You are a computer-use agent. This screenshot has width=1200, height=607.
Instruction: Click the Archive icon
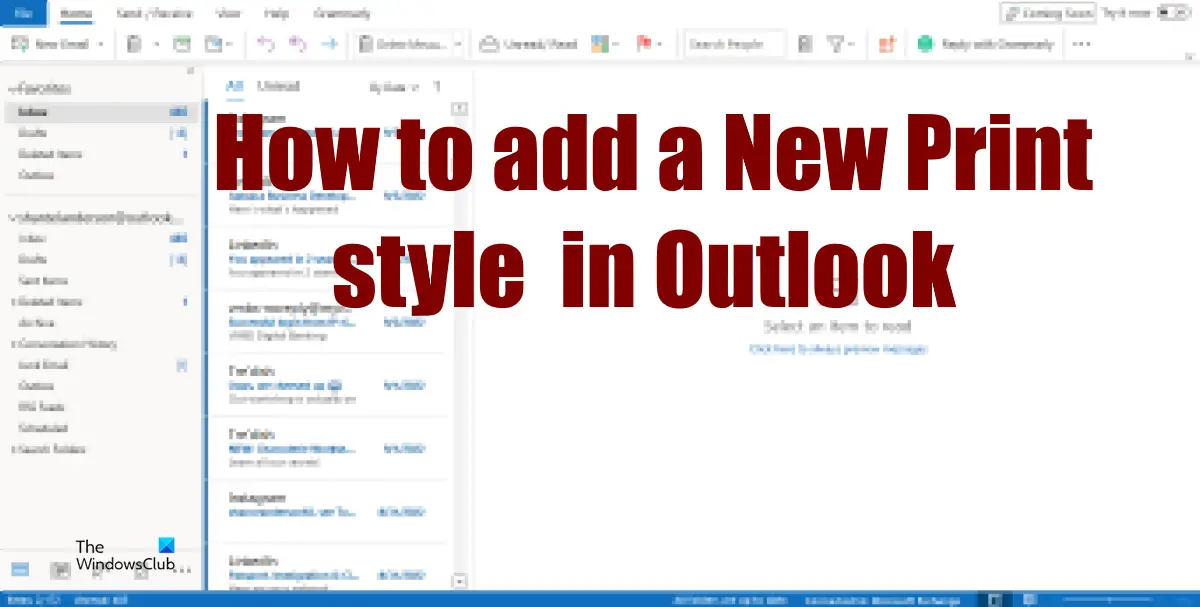182,43
